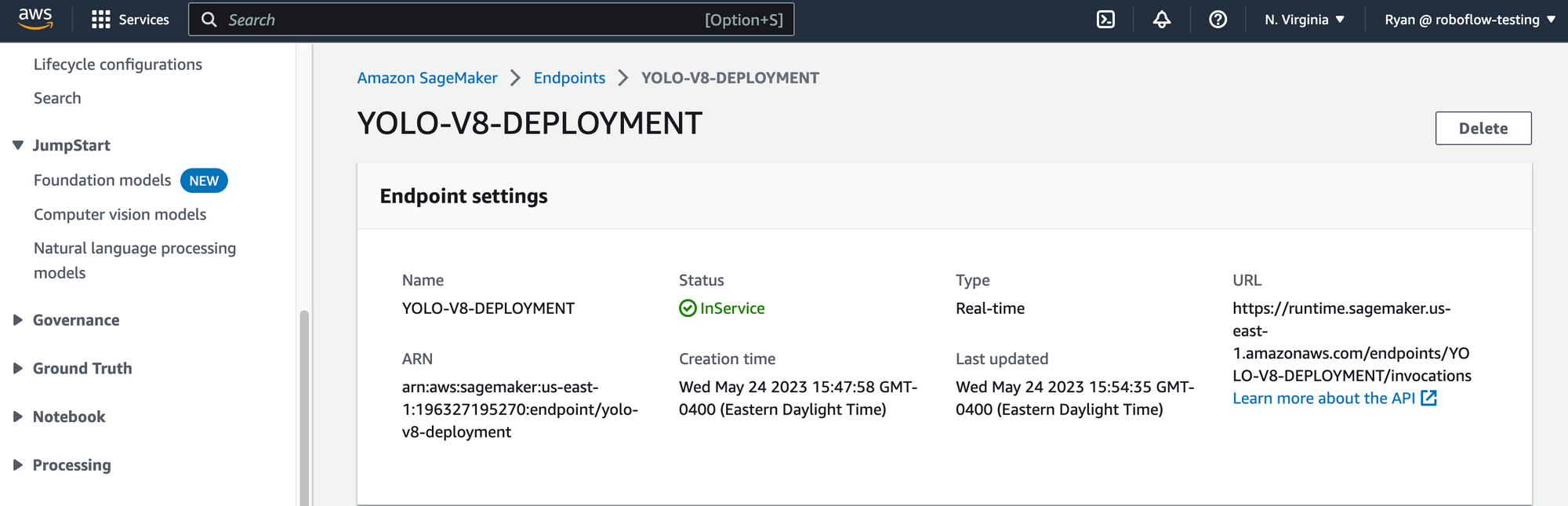Collapse the JumpStart section
Viewport: 1568px width, 506px height.
tap(18, 145)
